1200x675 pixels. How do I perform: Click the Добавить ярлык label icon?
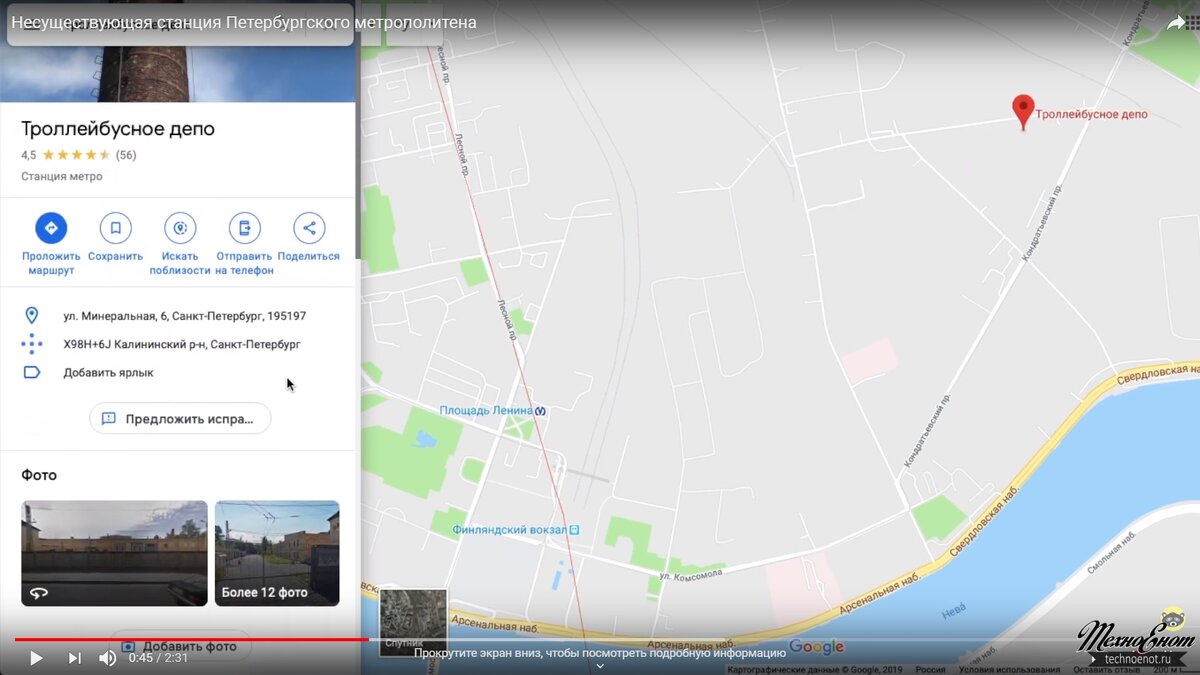32,372
